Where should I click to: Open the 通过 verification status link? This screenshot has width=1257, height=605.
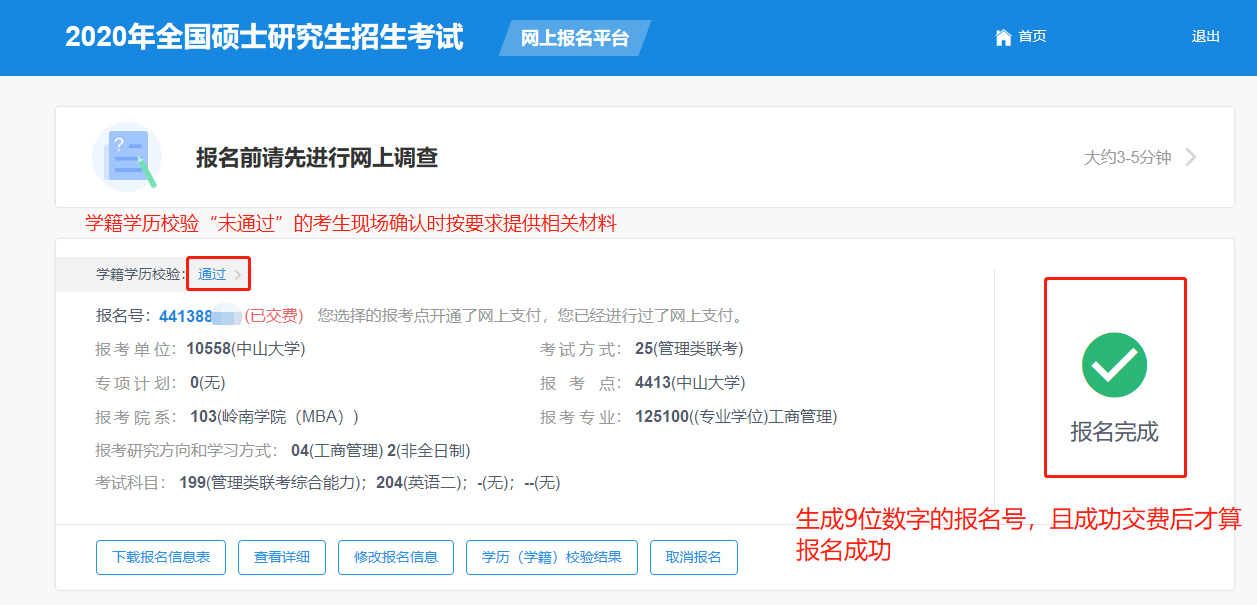tap(210, 271)
